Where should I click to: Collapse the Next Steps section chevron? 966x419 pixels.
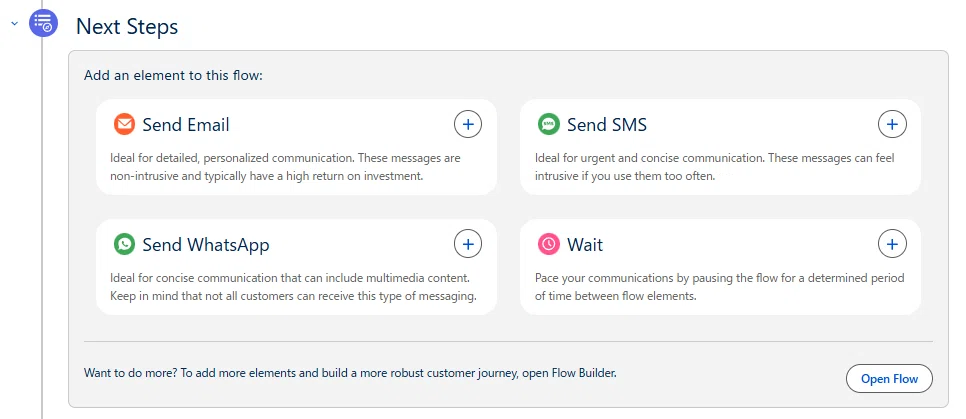coord(15,24)
